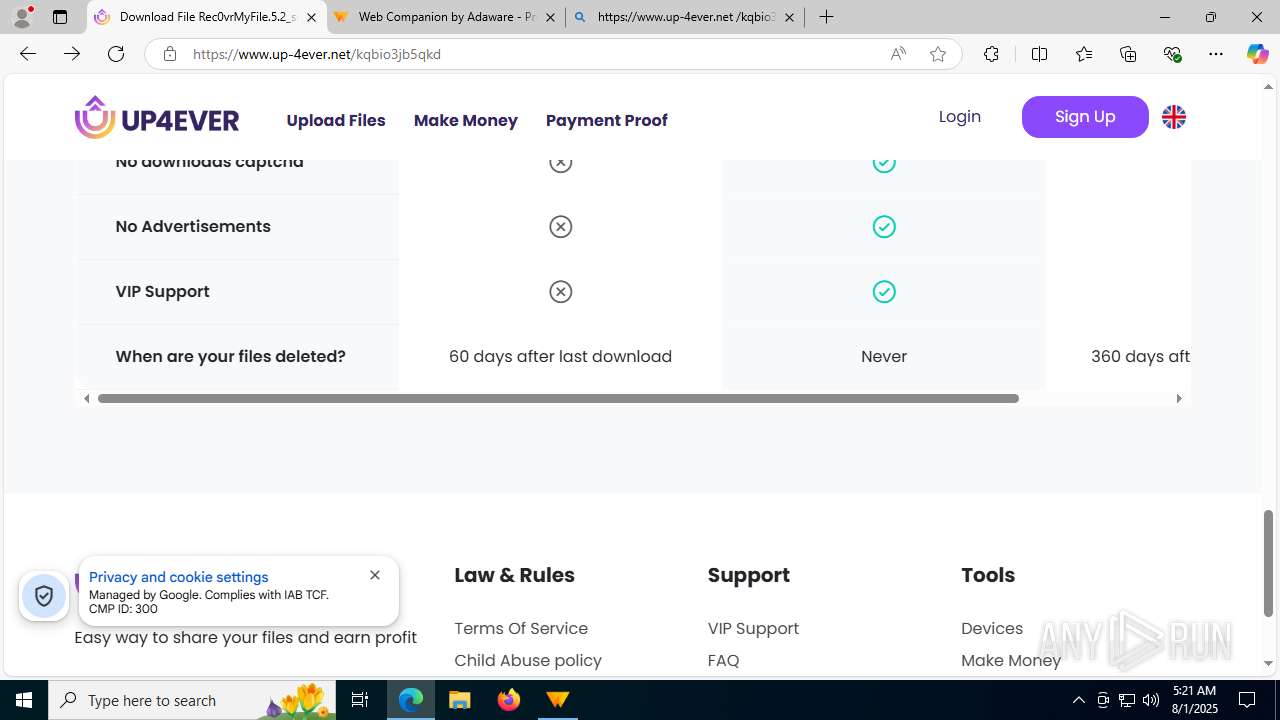Toggle Split screen icon
The image size is (1280, 720).
click(1039, 54)
